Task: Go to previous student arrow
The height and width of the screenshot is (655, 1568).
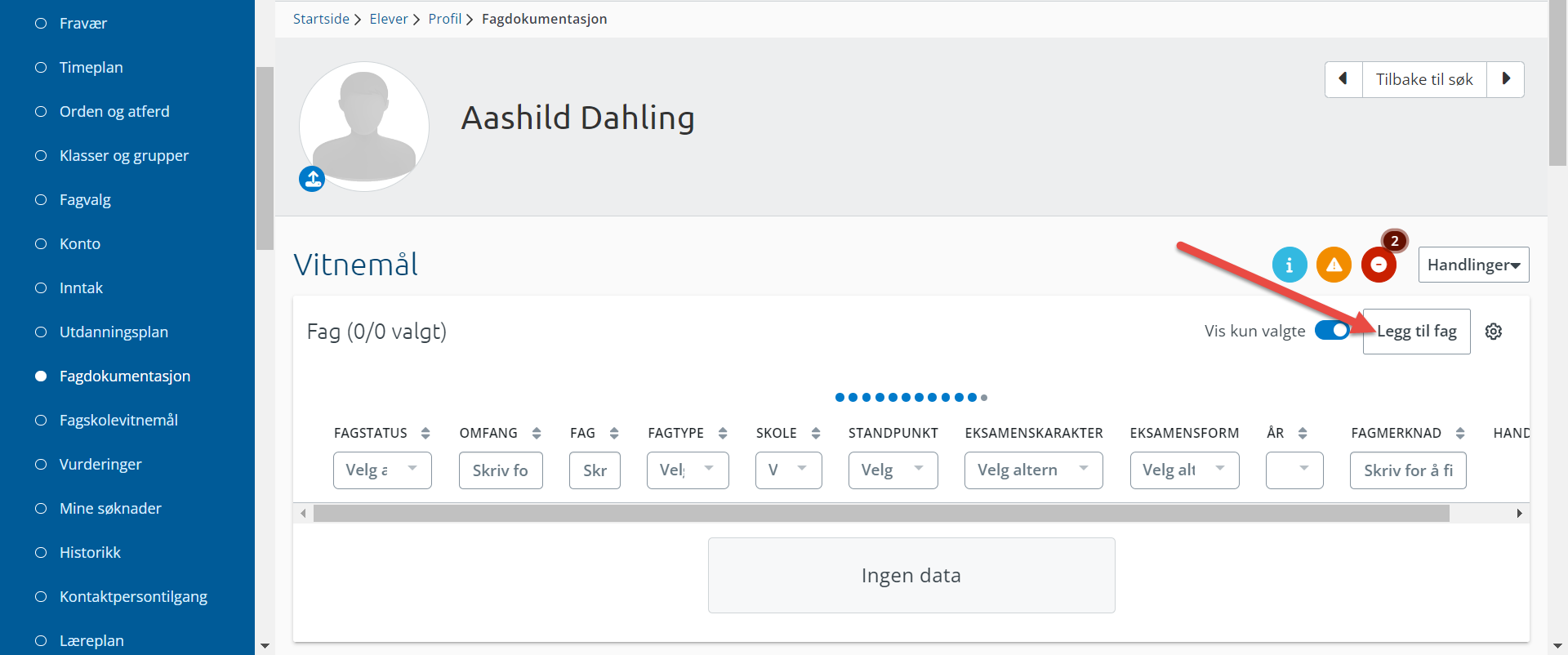Action: click(1343, 79)
